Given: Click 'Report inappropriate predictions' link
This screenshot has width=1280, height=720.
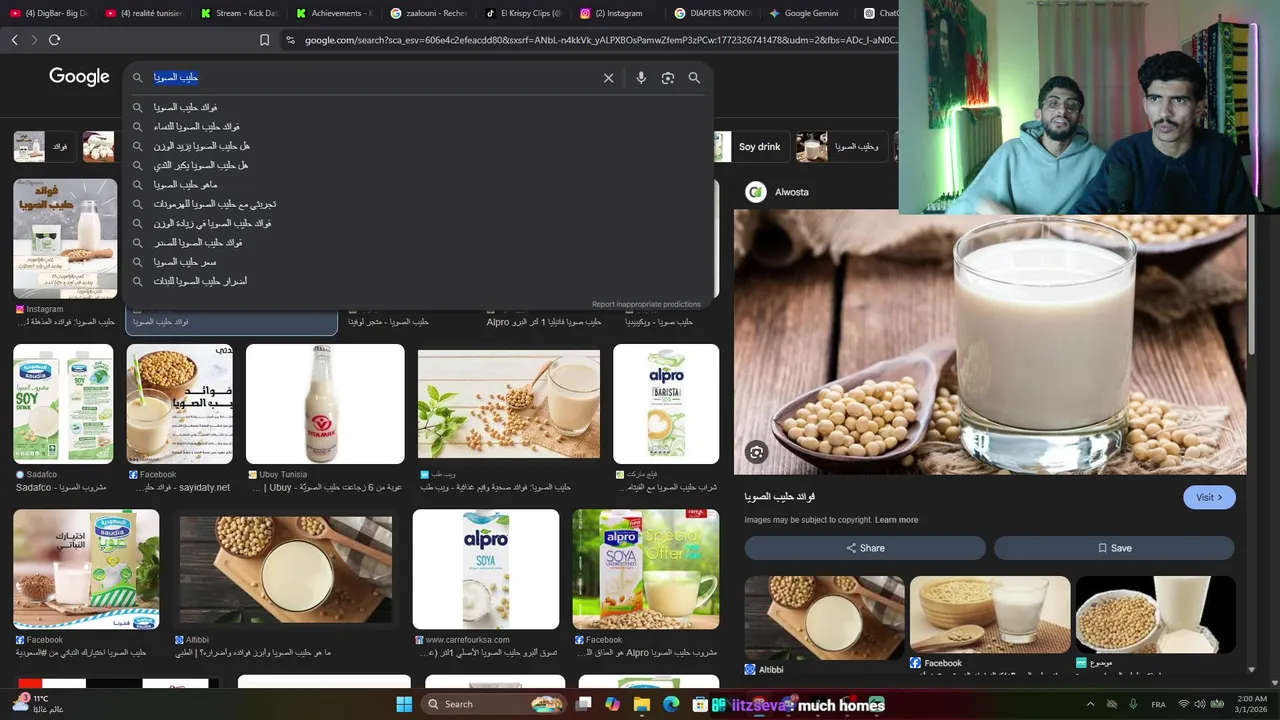Looking at the screenshot, I should [x=646, y=304].
